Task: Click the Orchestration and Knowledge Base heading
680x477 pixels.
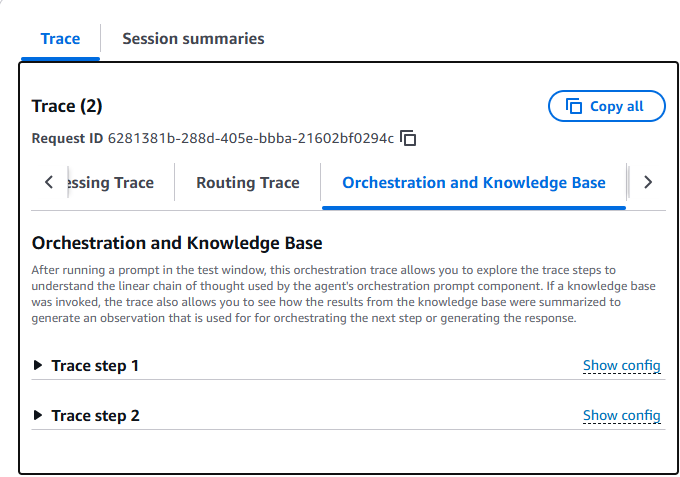Action: (177, 243)
